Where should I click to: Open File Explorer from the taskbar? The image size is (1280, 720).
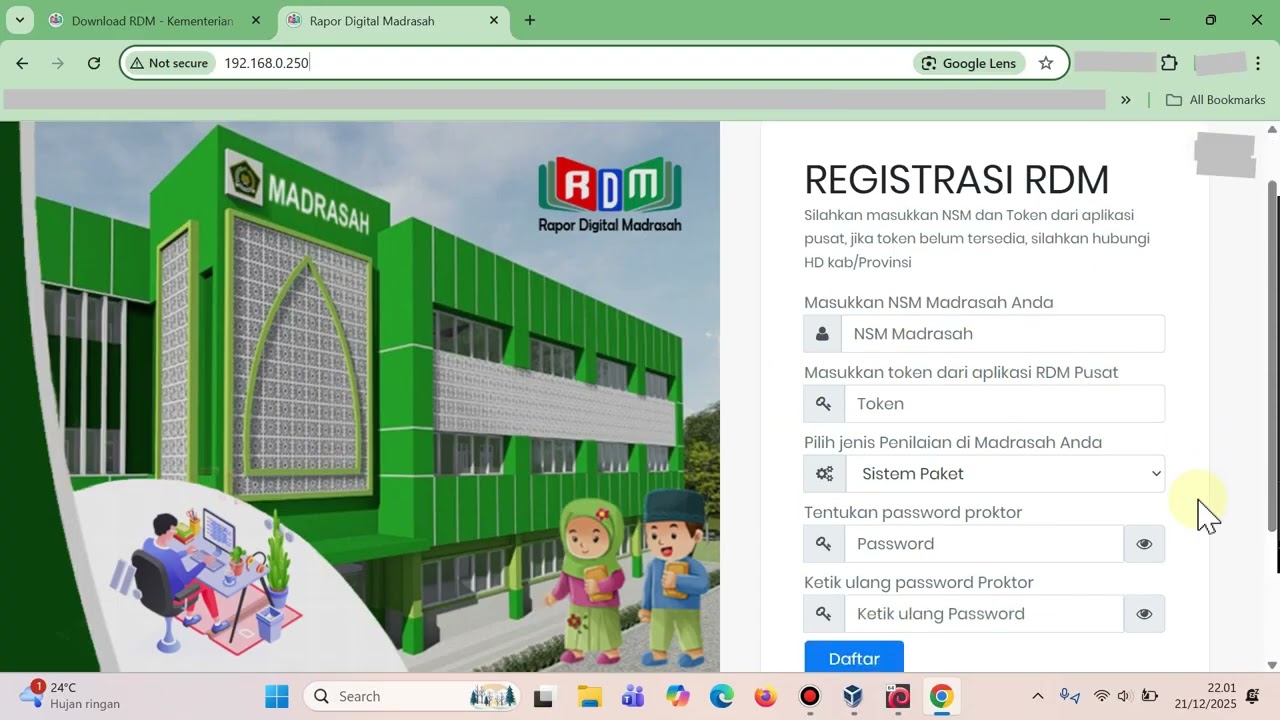pos(589,696)
